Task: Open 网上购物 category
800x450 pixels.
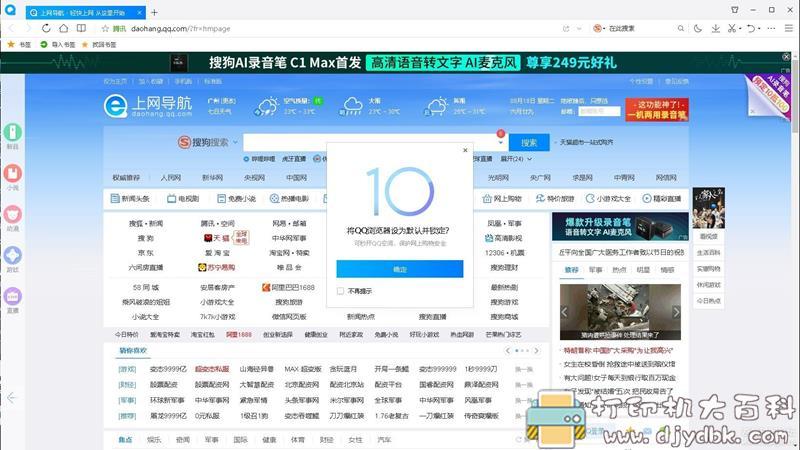Action: [x=502, y=198]
